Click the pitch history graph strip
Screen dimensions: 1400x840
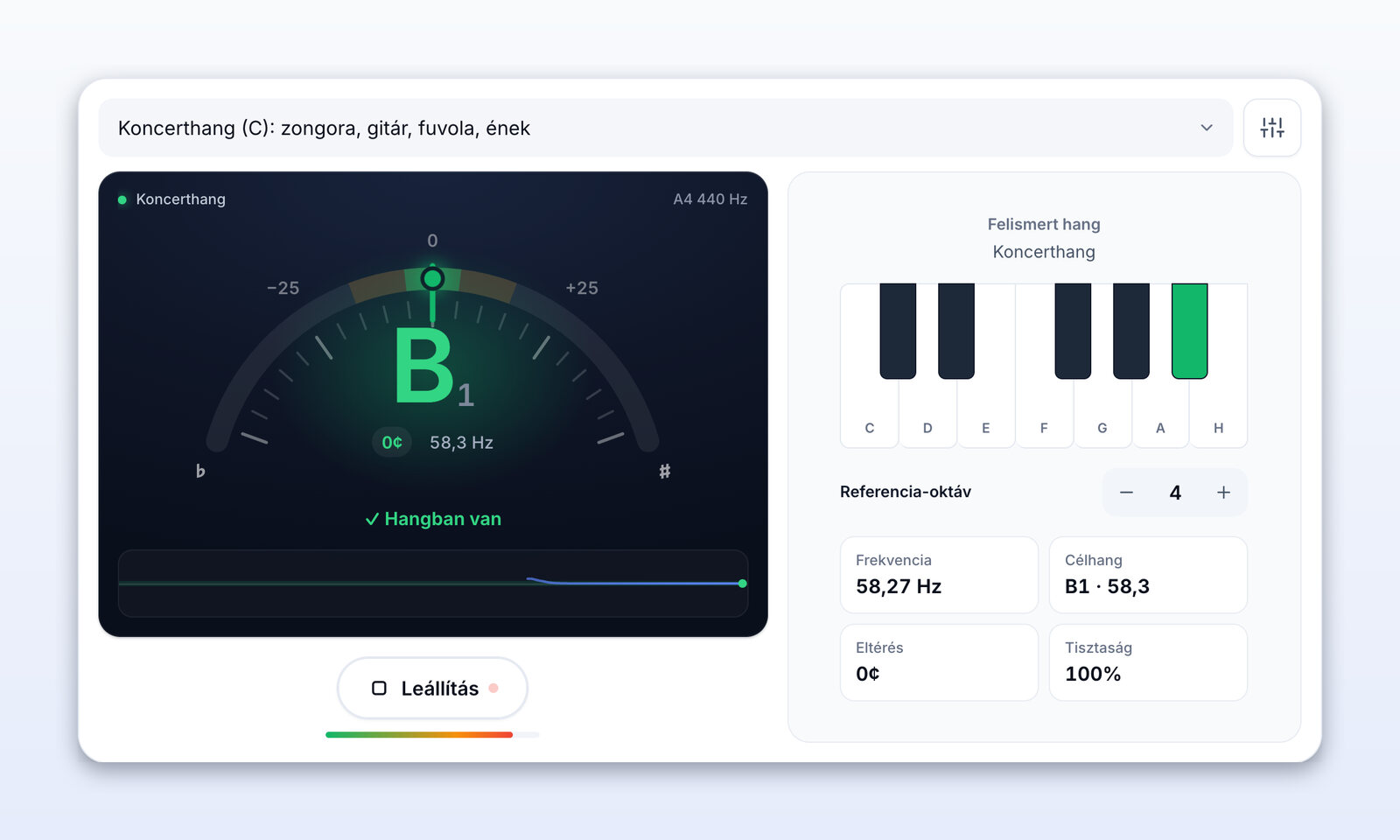[x=432, y=583]
